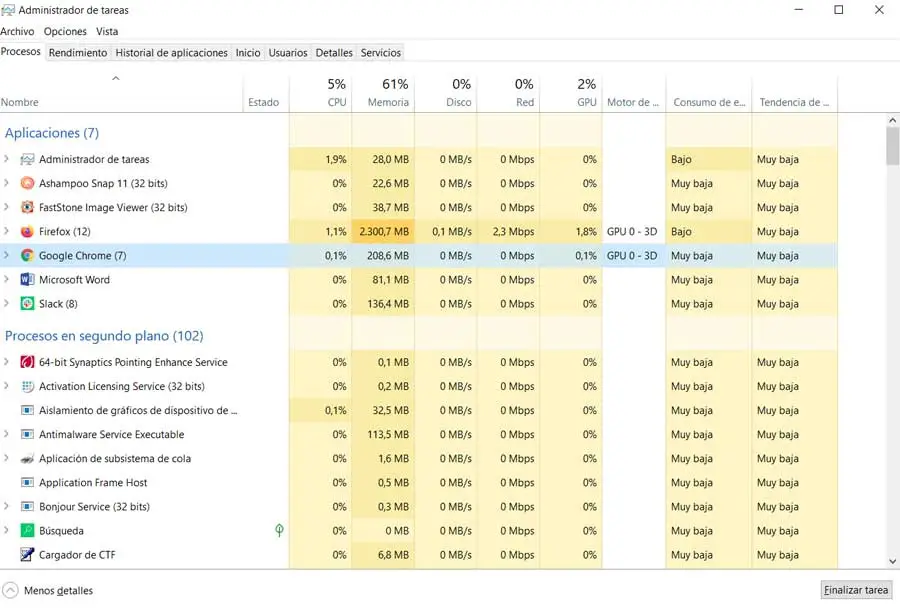Click the Firefox process icon

[x=27, y=232]
